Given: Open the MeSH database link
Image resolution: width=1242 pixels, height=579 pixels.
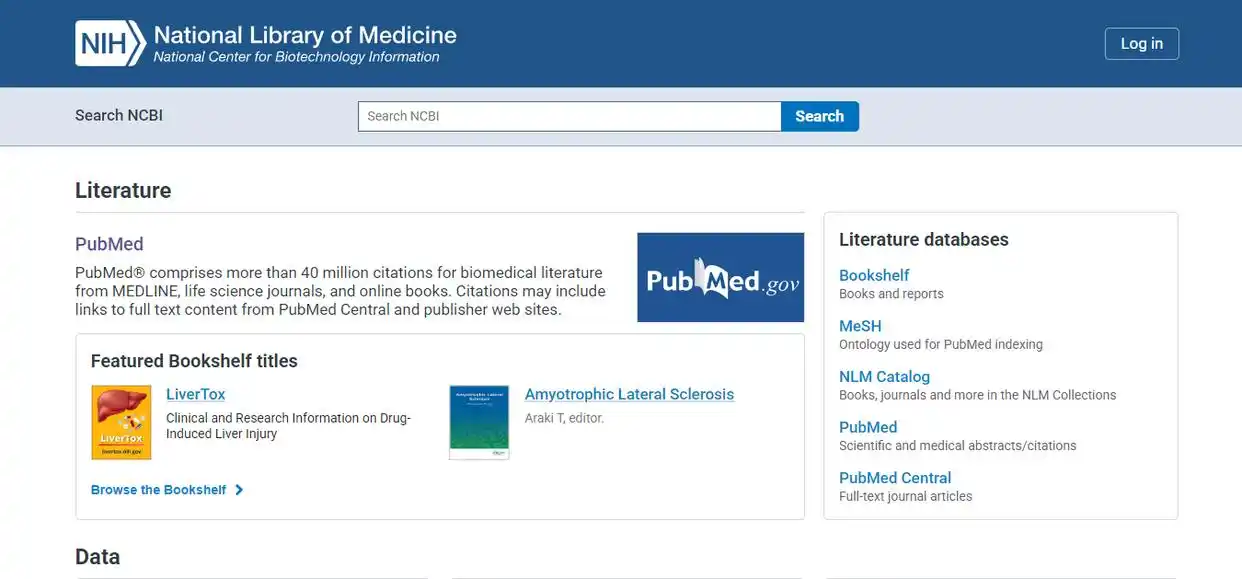Looking at the screenshot, I should (860, 326).
